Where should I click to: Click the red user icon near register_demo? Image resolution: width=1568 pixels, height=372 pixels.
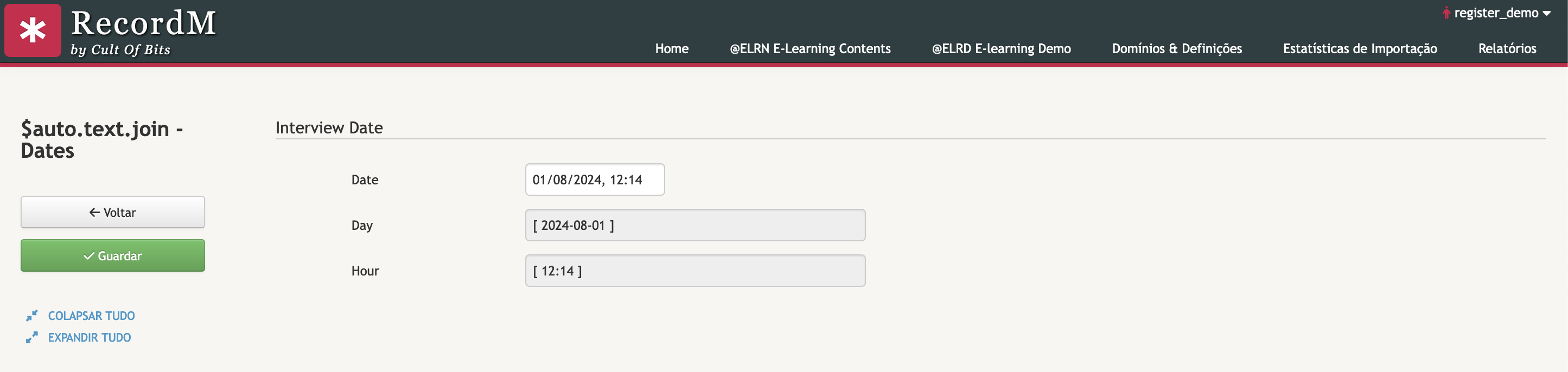[1446, 13]
